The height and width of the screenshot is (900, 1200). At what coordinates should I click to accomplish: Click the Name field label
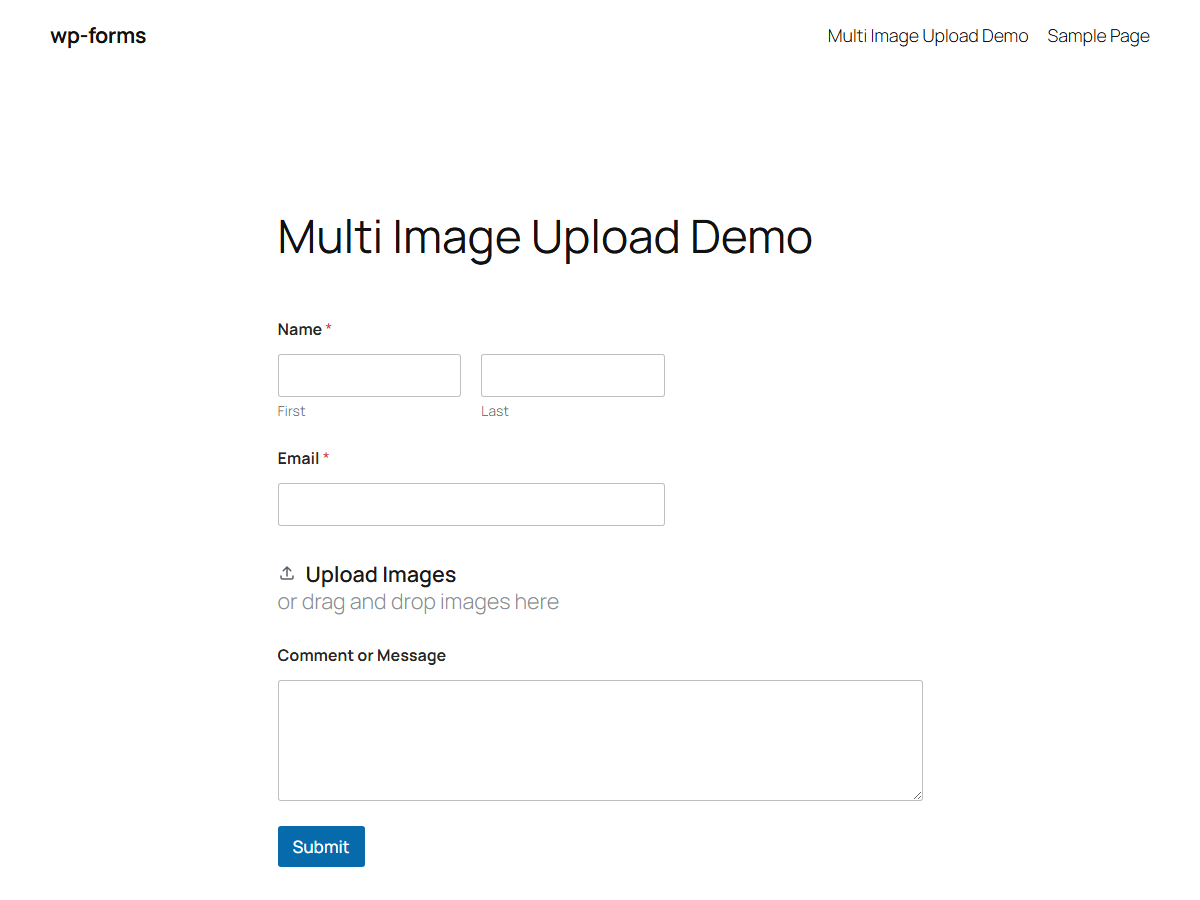pos(300,329)
